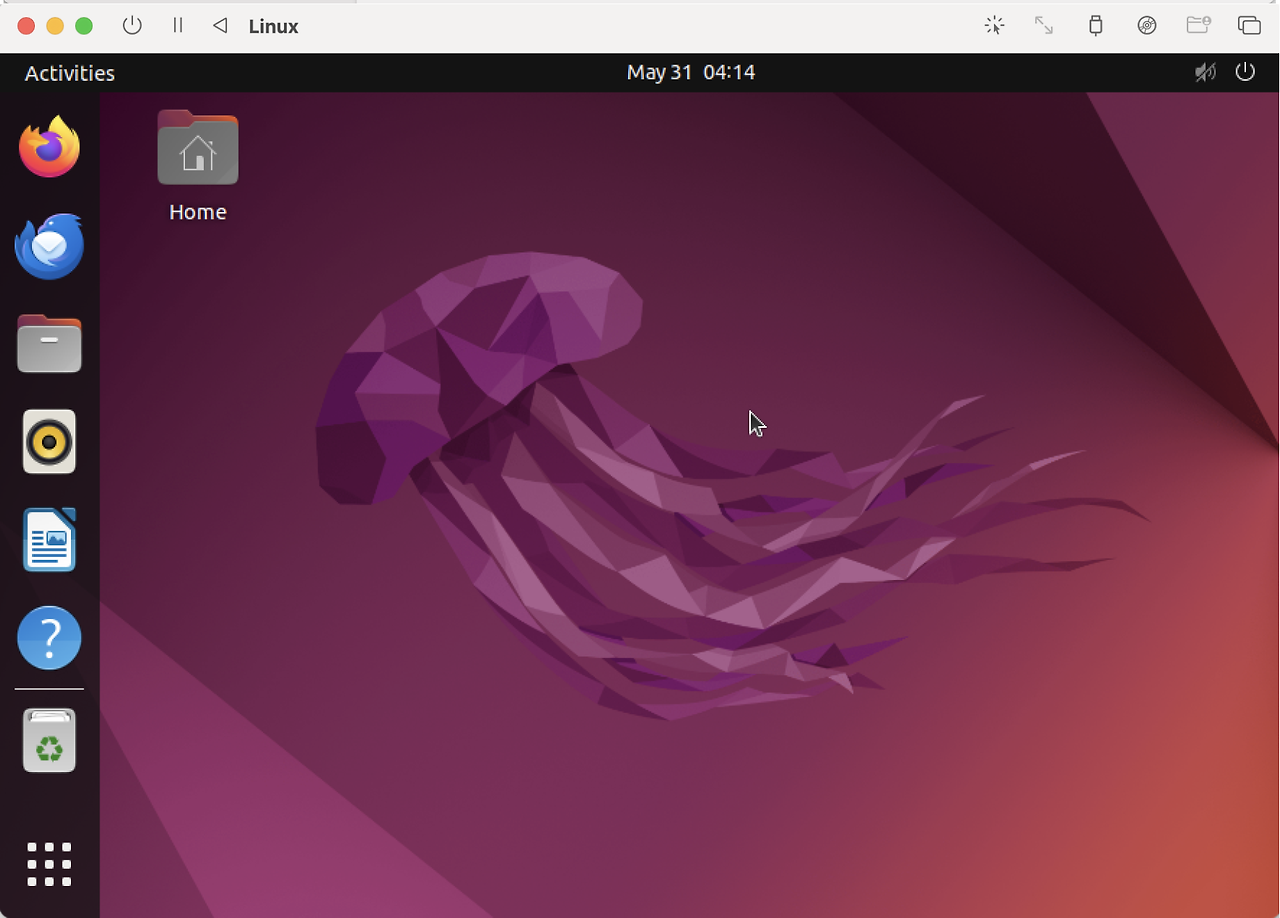Click the muted volume indicator icon
This screenshot has height=918, width=1280.
coord(1206,72)
